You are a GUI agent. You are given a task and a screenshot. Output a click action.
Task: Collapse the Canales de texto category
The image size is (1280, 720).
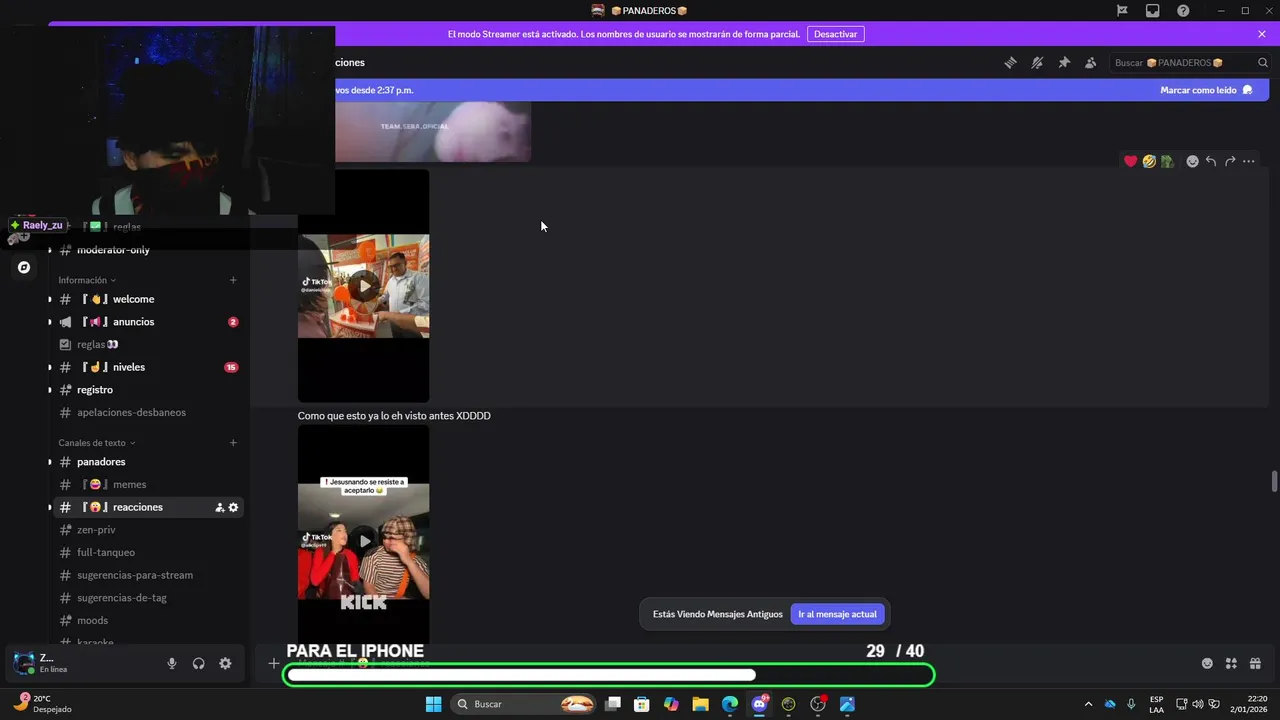(97, 443)
